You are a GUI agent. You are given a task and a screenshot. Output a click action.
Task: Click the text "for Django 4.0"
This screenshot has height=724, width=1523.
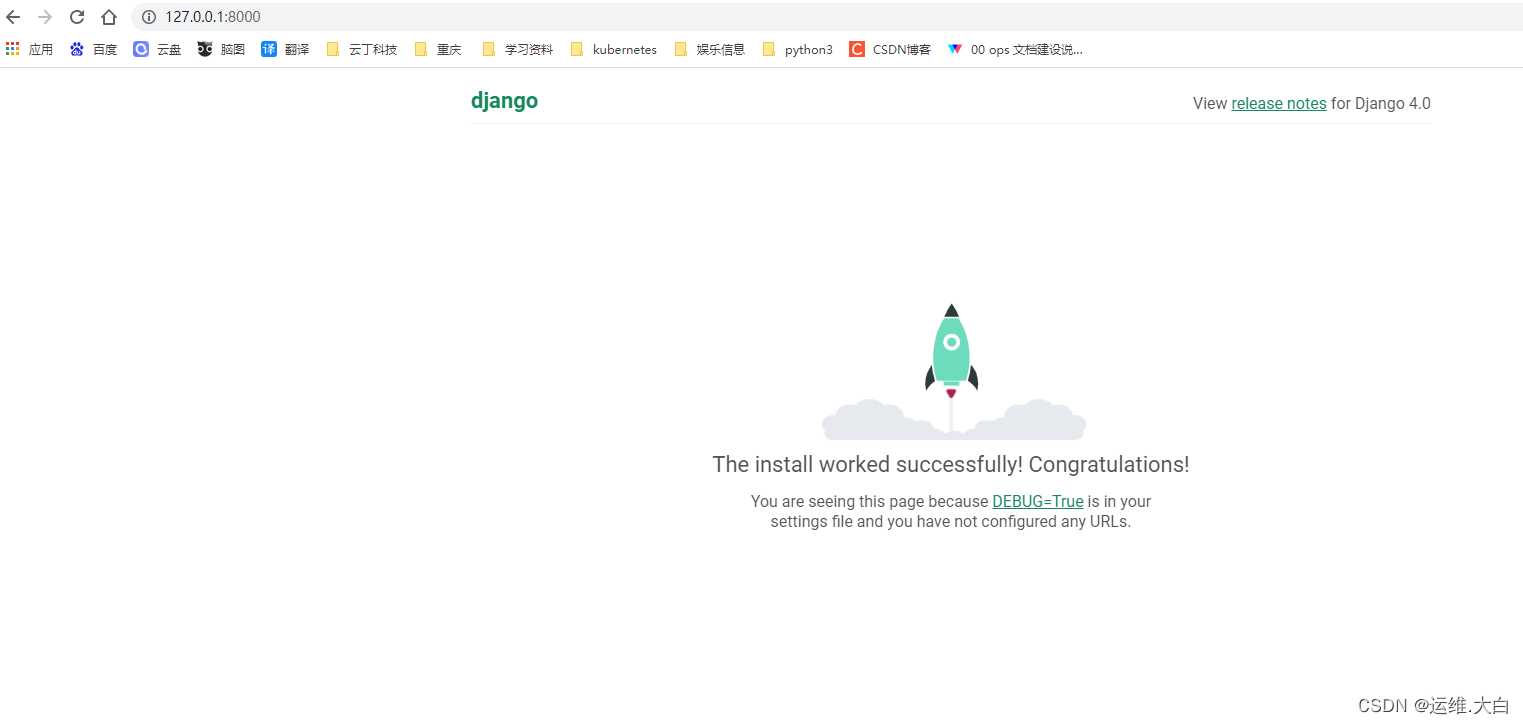click(x=1381, y=103)
